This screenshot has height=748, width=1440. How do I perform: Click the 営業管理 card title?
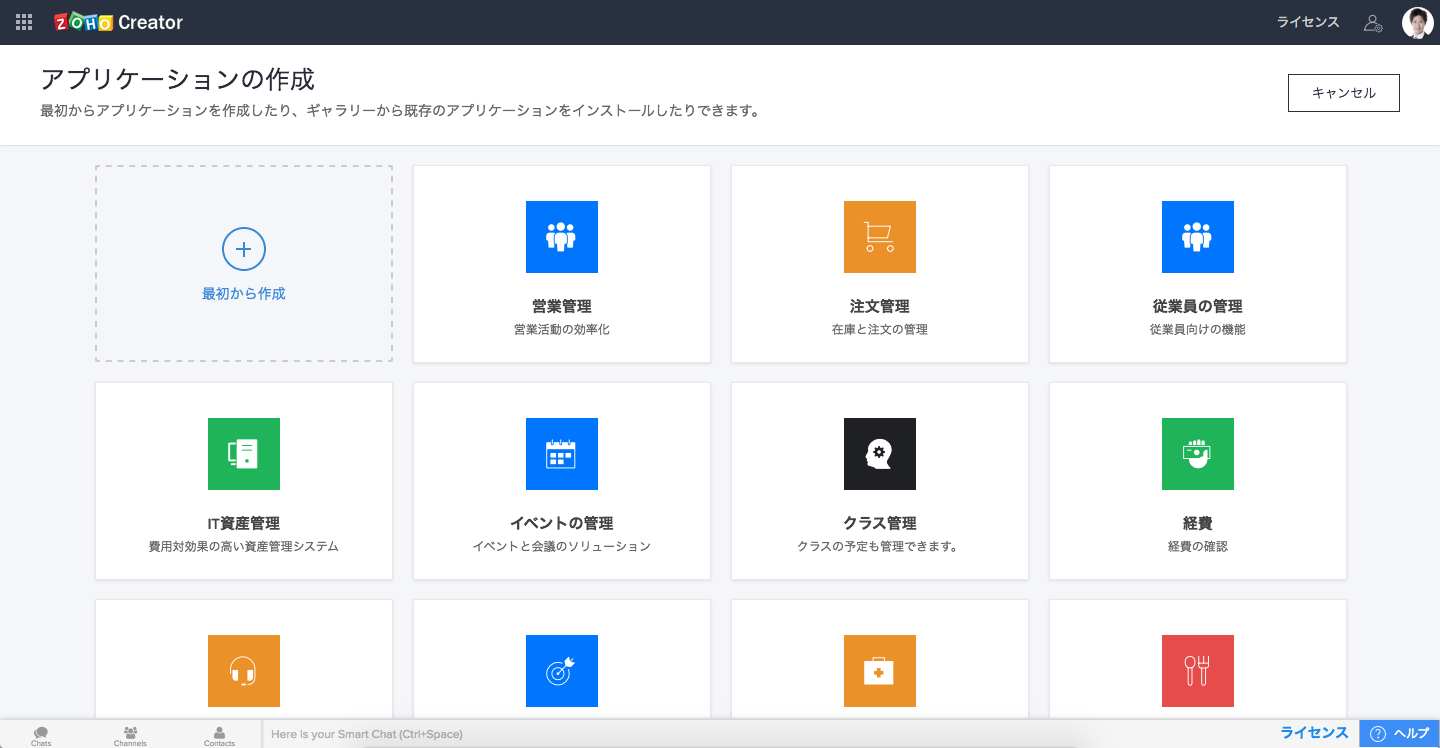[562, 307]
